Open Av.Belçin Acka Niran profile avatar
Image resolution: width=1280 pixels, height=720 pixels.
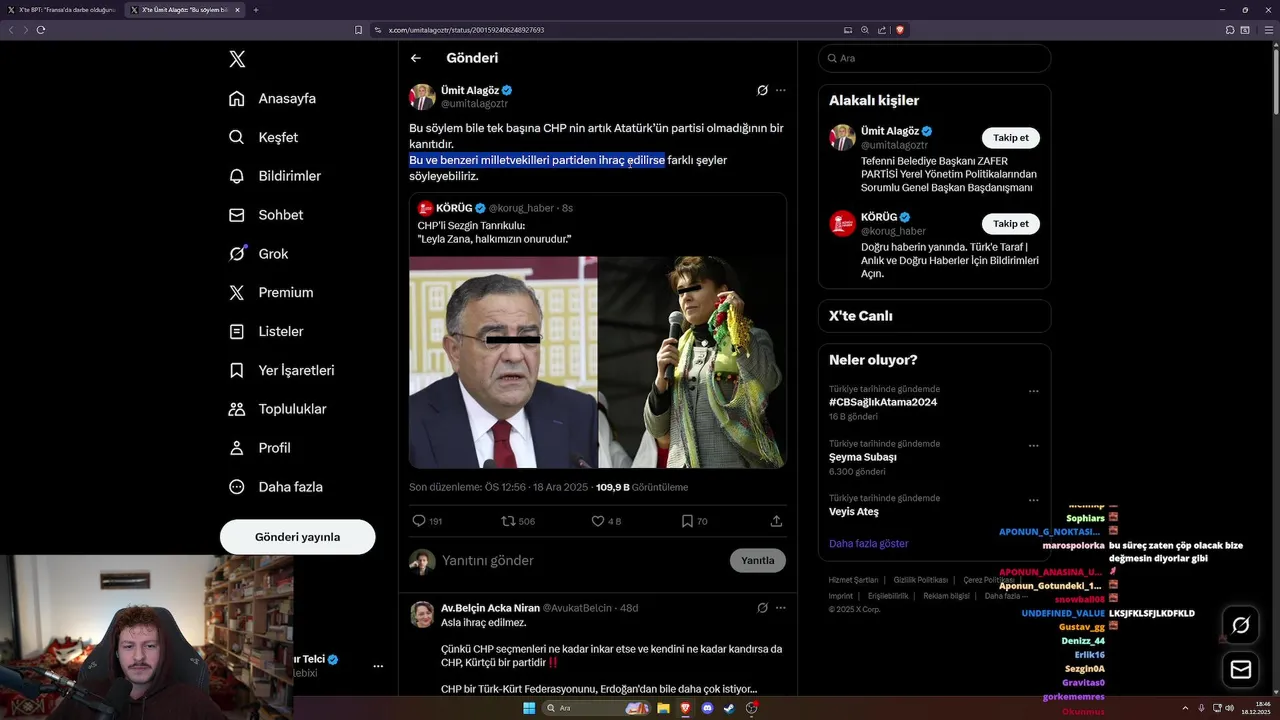pyautogui.click(x=422, y=614)
